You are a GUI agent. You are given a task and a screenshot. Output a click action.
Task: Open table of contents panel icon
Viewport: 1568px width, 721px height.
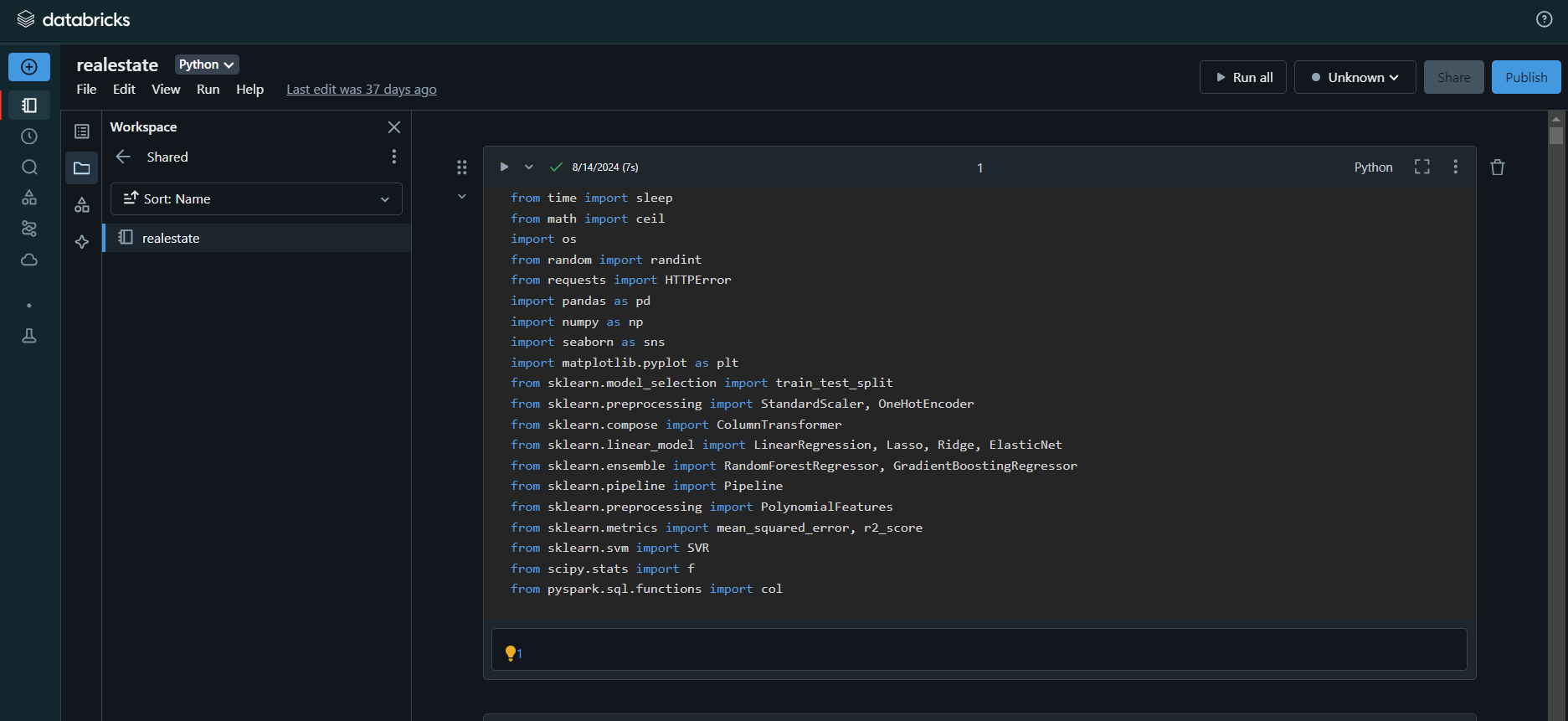pyautogui.click(x=82, y=131)
